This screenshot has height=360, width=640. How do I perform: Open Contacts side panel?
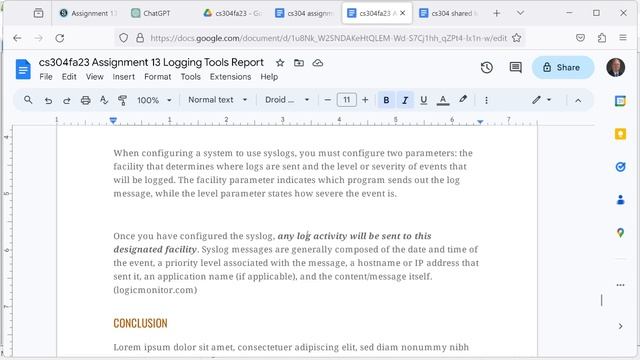[620, 200]
